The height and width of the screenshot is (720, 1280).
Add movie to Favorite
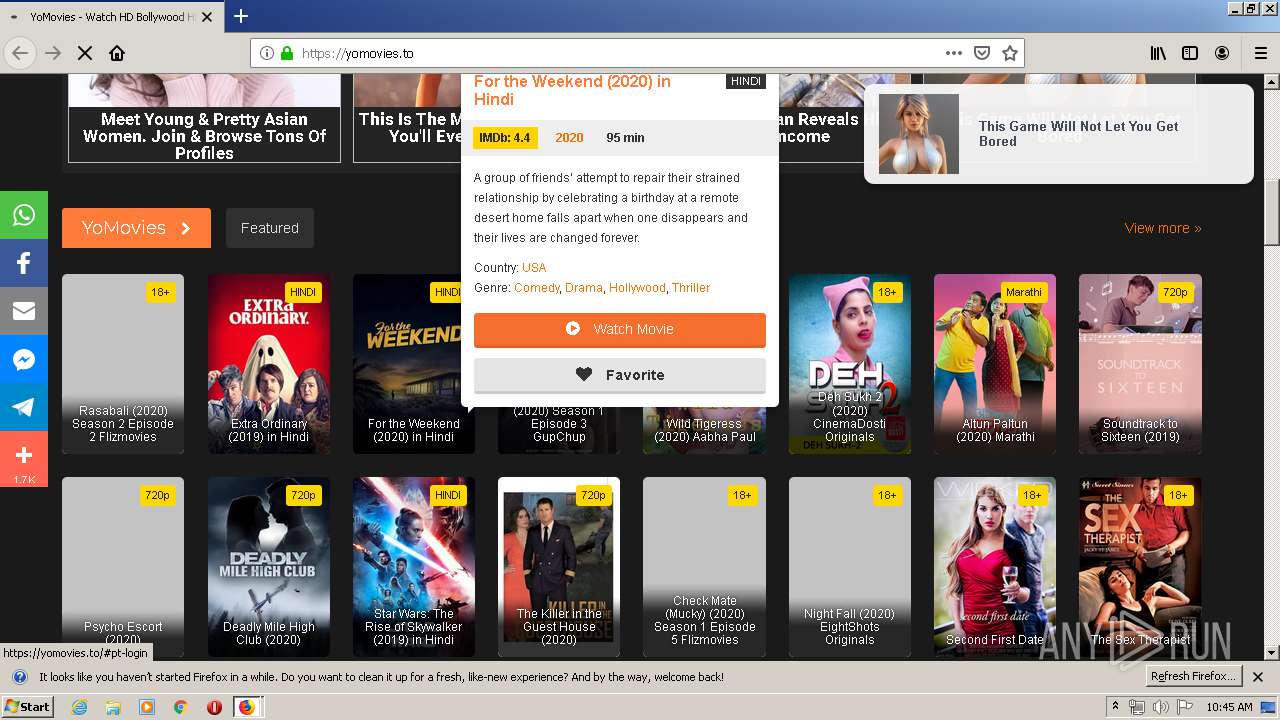(x=620, y=375)
